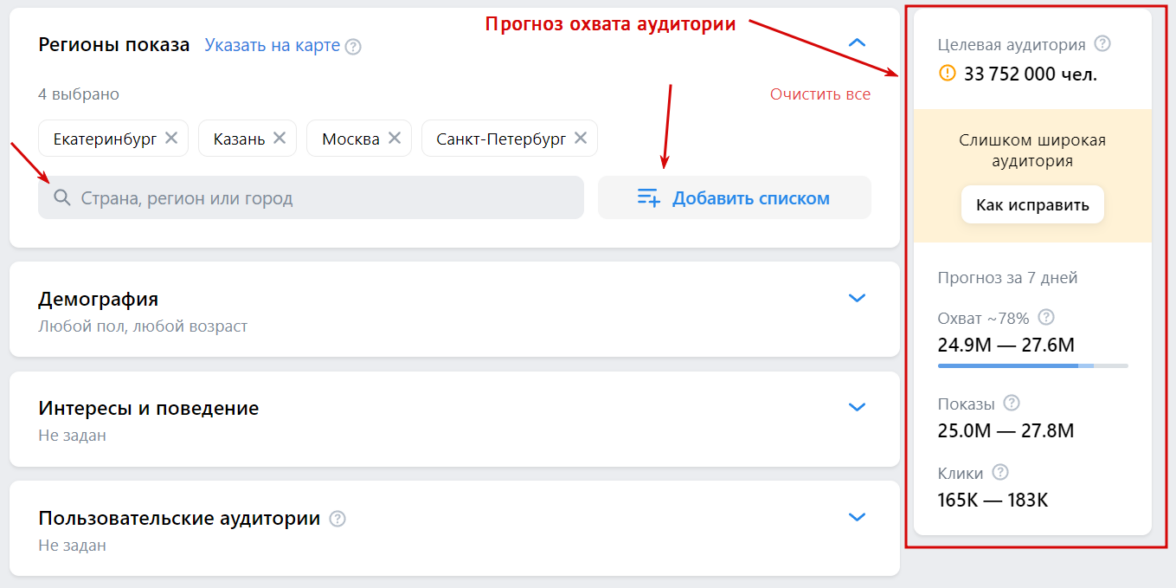Remove Казань region chip

pyautogui.click(x=279, y=138)
